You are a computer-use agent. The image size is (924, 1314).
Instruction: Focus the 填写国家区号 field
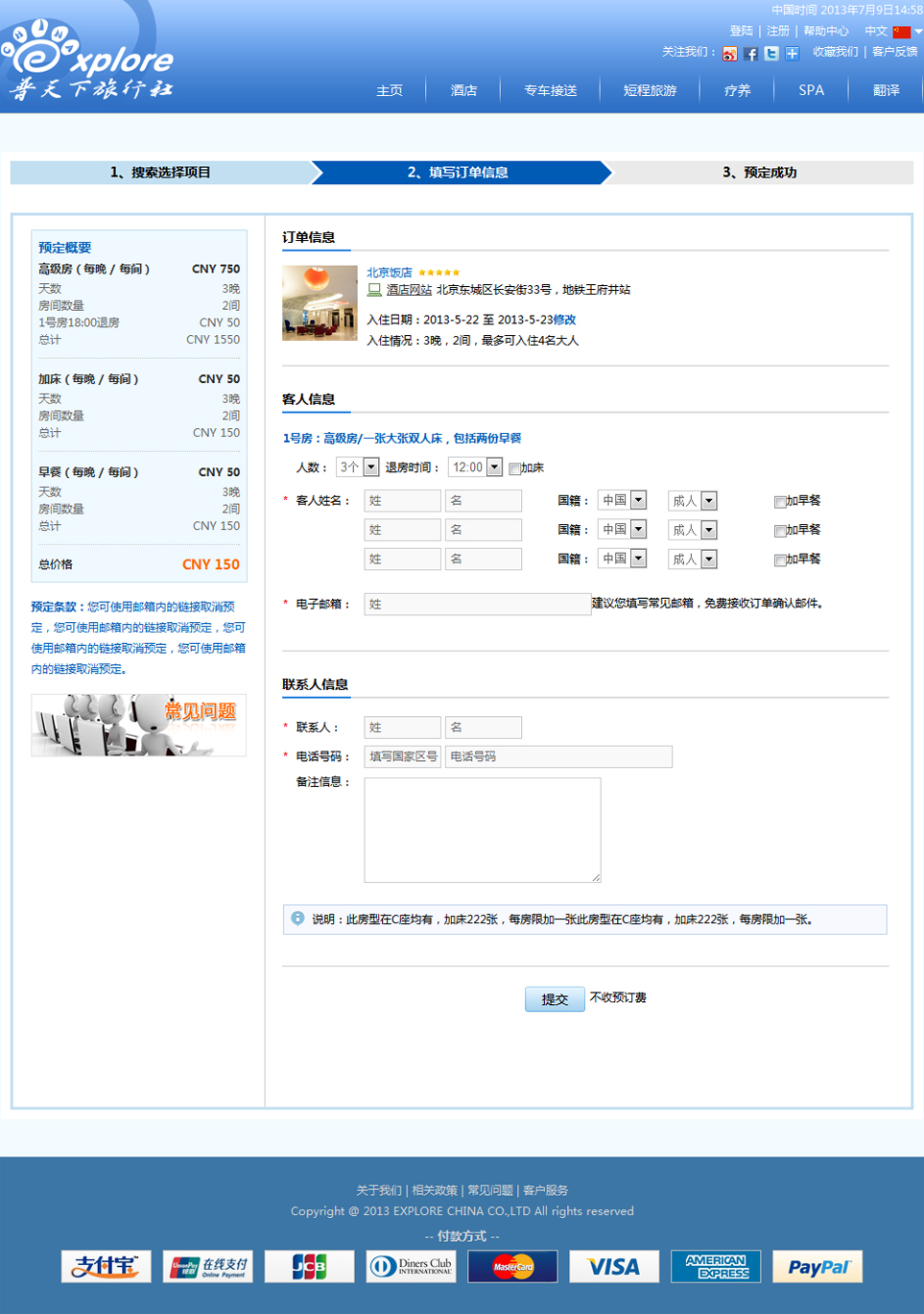[x=403, y=756]
